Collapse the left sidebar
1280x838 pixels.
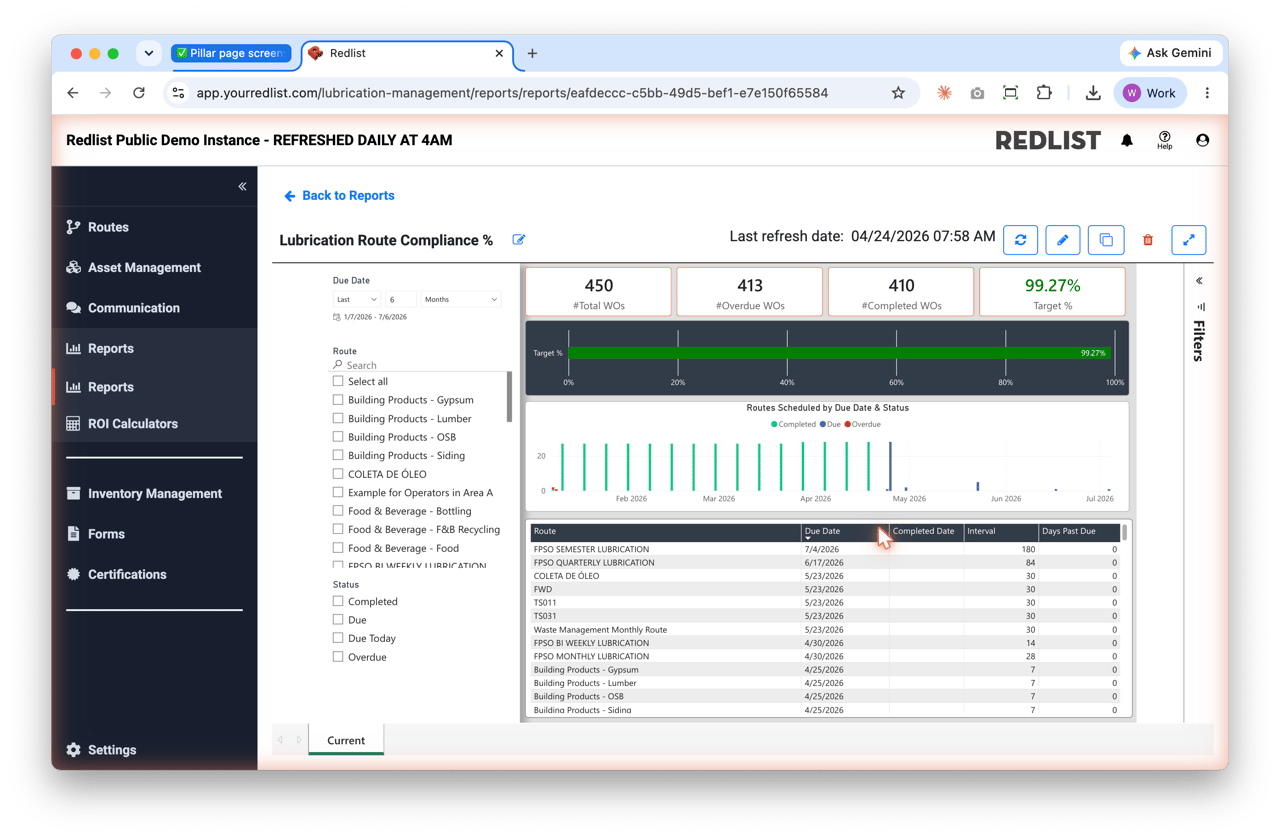pyautogui.click(x=242, y=187)
